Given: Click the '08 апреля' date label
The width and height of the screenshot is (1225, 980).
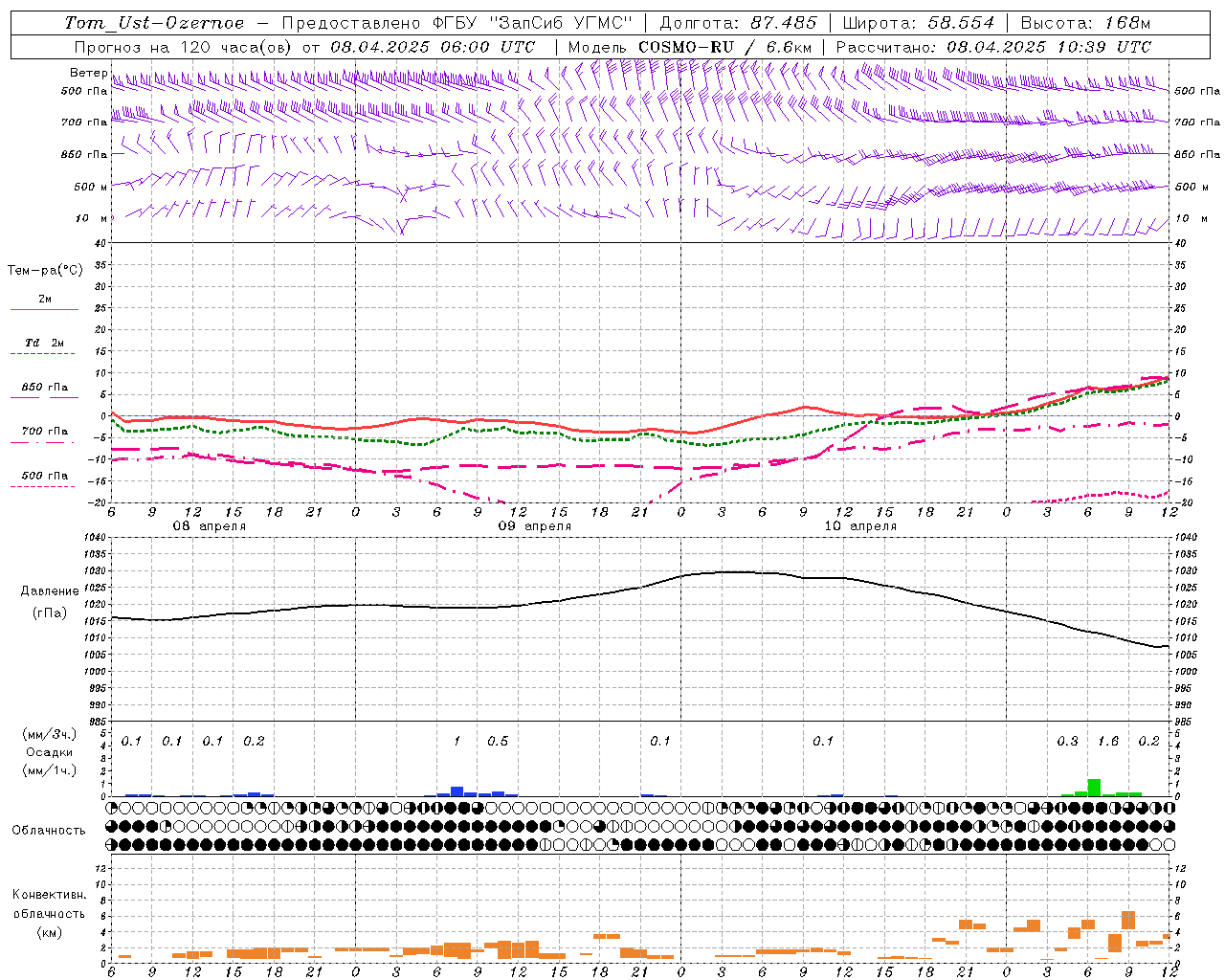Looking at the screenshot, I should click(x=209, y=526).
